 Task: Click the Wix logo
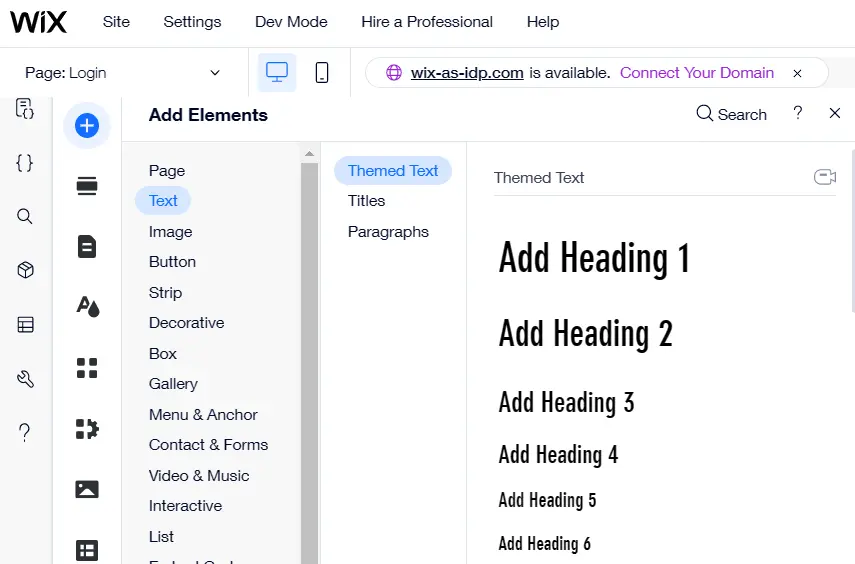(x=39, y=22)
